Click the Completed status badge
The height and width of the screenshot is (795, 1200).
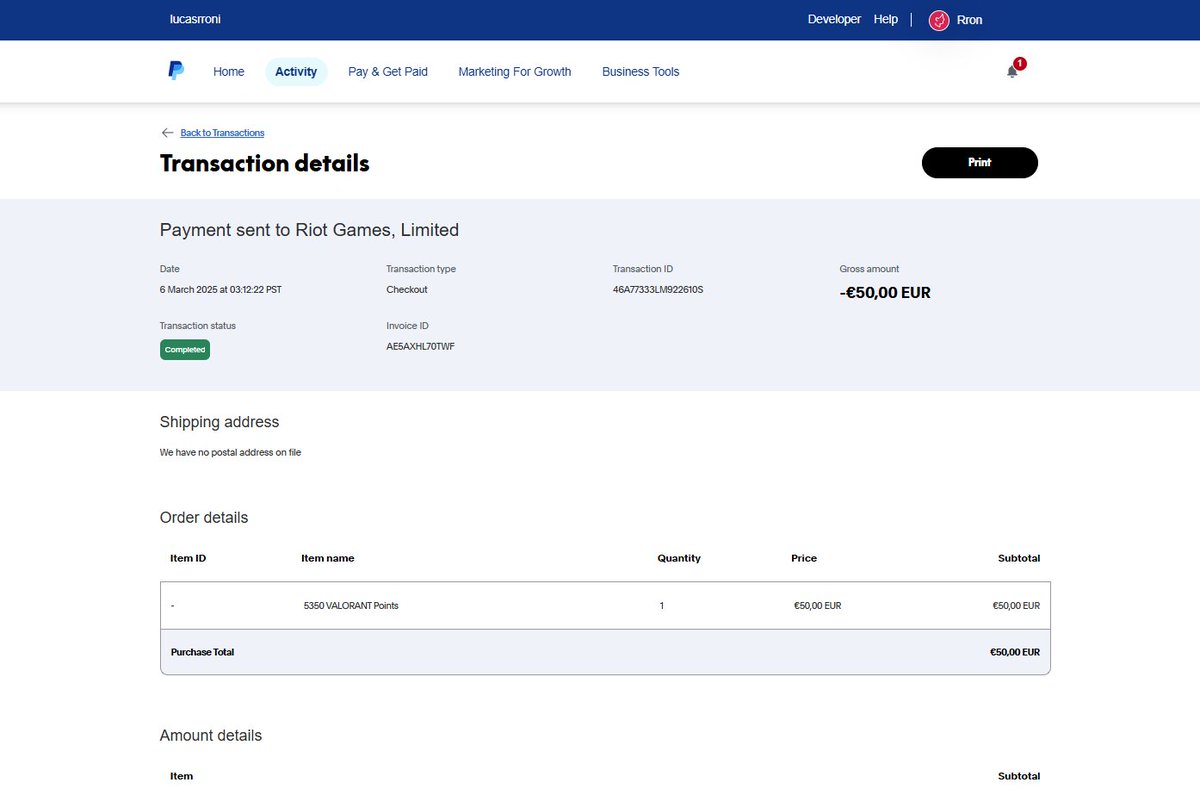185,350
